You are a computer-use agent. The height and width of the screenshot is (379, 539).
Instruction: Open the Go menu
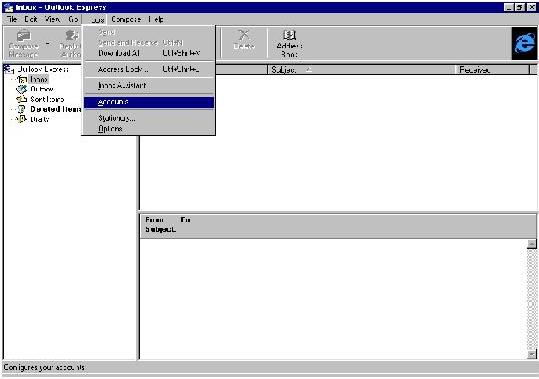click(x=73, y=19)
